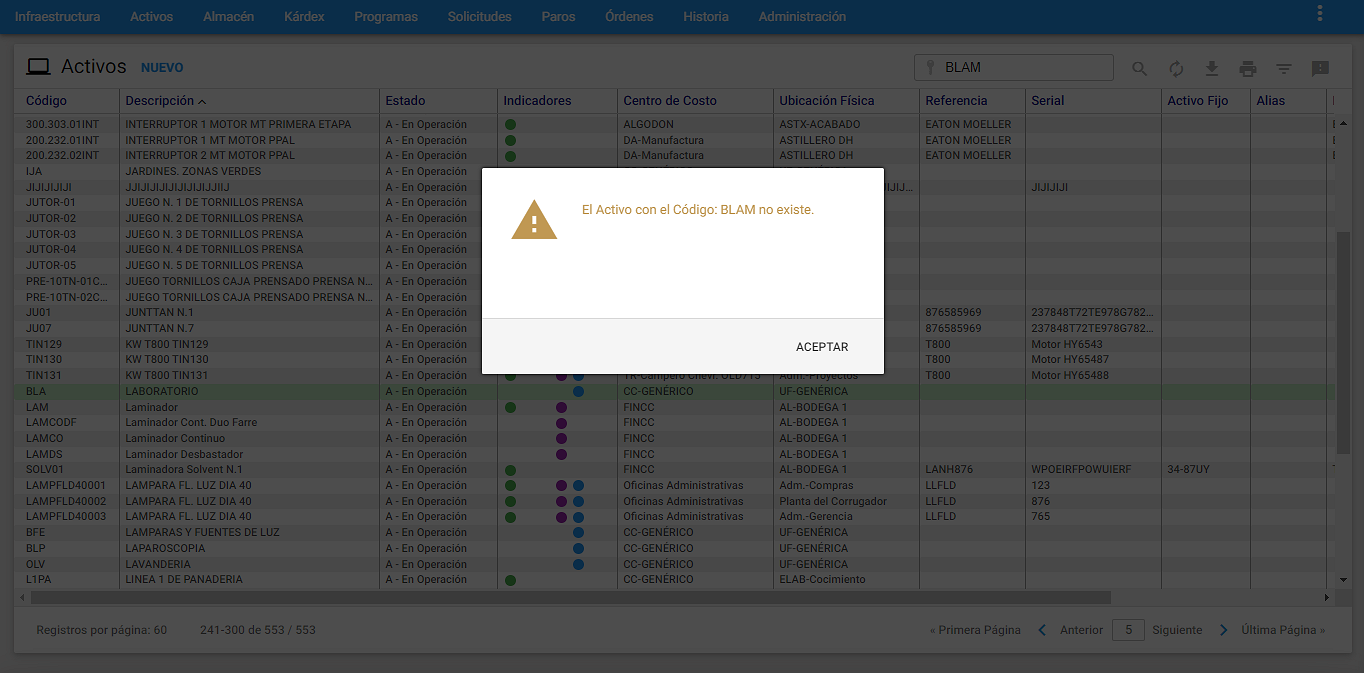
Task: Click blue indicator dot on BLP row
Action: [x=578, y=548]
